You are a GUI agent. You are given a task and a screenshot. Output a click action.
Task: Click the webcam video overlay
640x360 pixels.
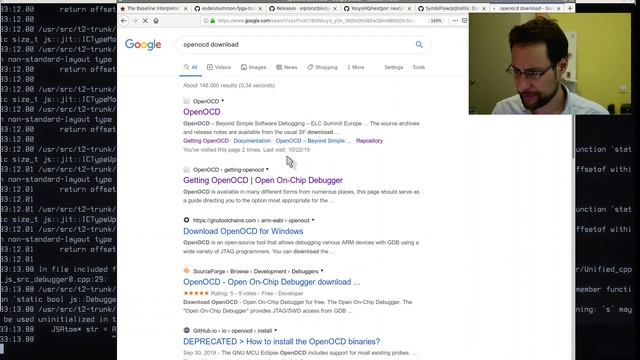pyautogui.click(x=549, y=63)
